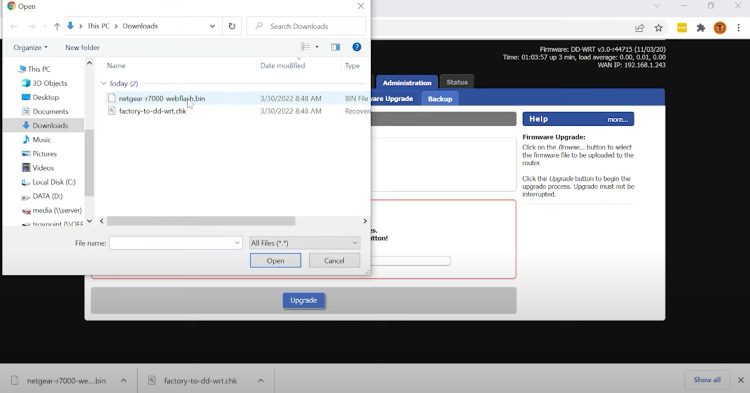This screenshot has height=393, width=750.
Task: Select netgear-r7000-webflash.bin file
Action: (x=162, y=98)
